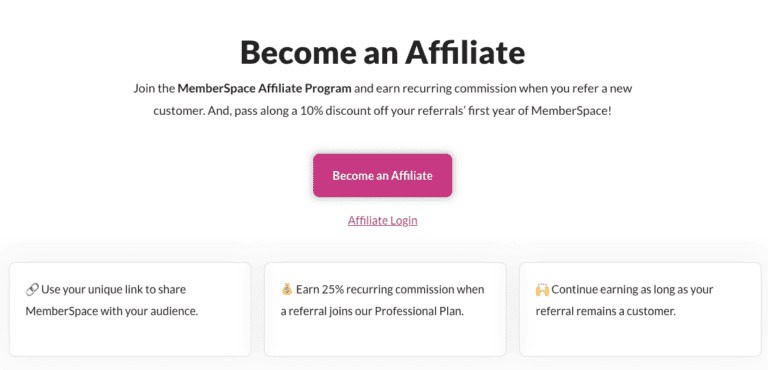768x370 pixels.
Task: Select the unique link sharing card
Action: click(130, 309)
